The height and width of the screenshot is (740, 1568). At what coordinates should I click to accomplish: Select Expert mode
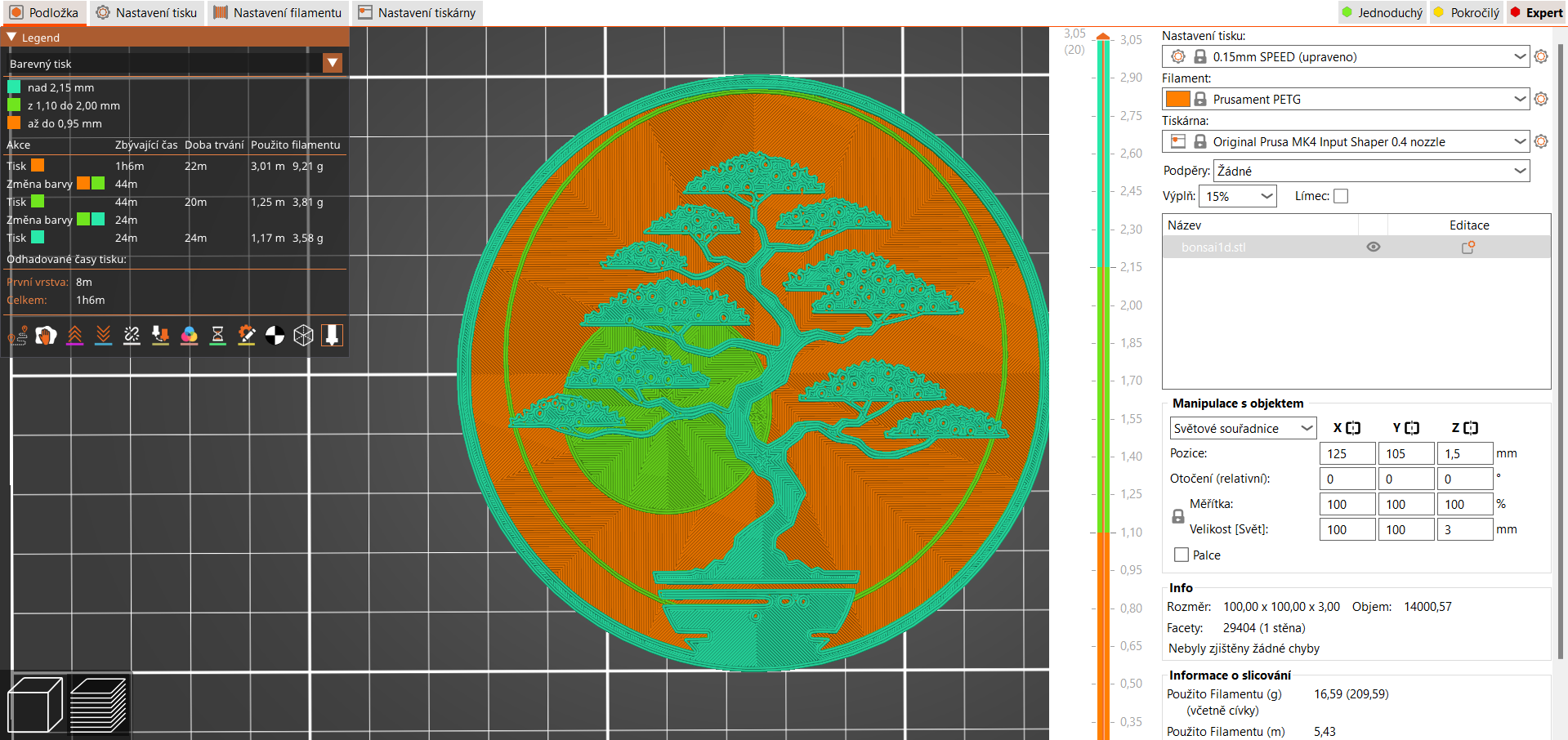pyautogui.click(x=1536, y=12)
